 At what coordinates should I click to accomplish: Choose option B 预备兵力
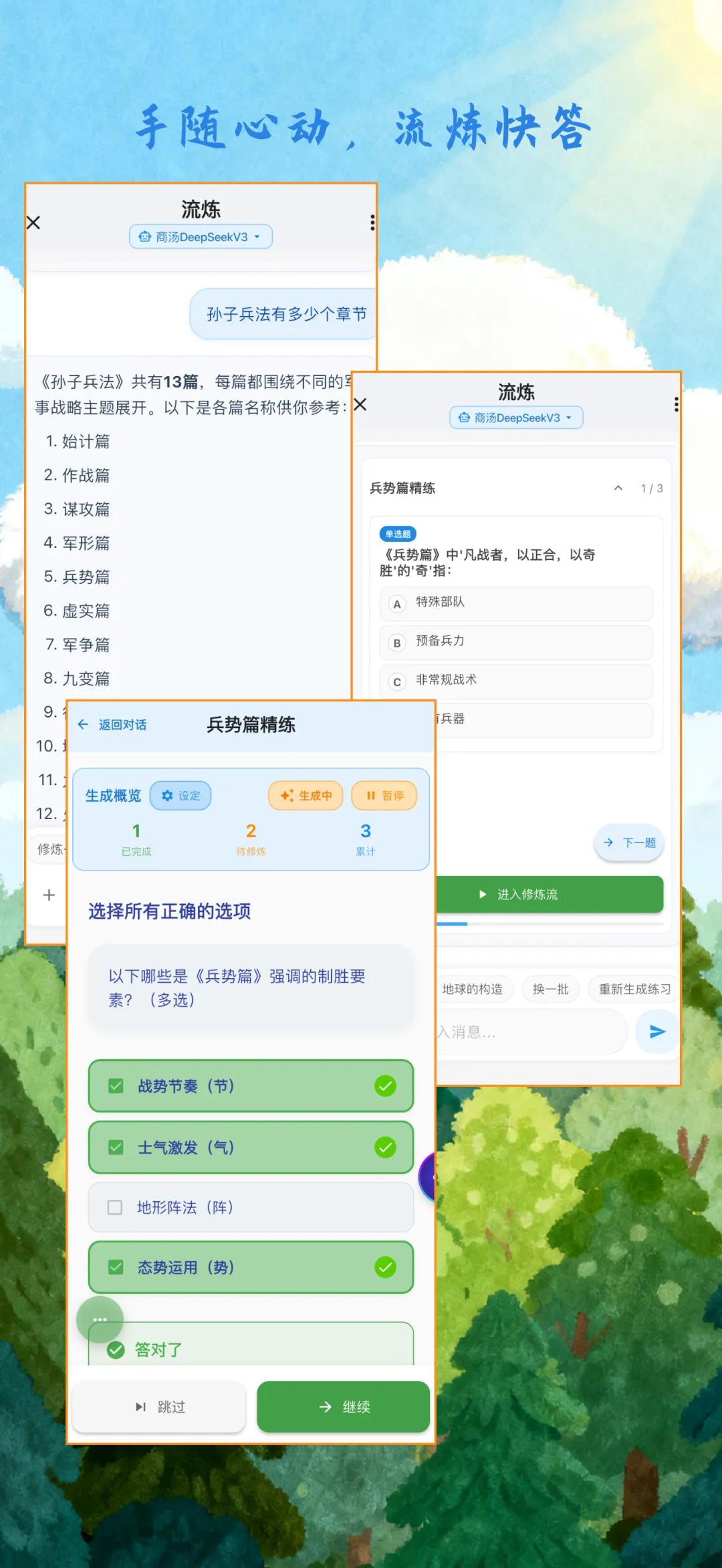point(516,643)
